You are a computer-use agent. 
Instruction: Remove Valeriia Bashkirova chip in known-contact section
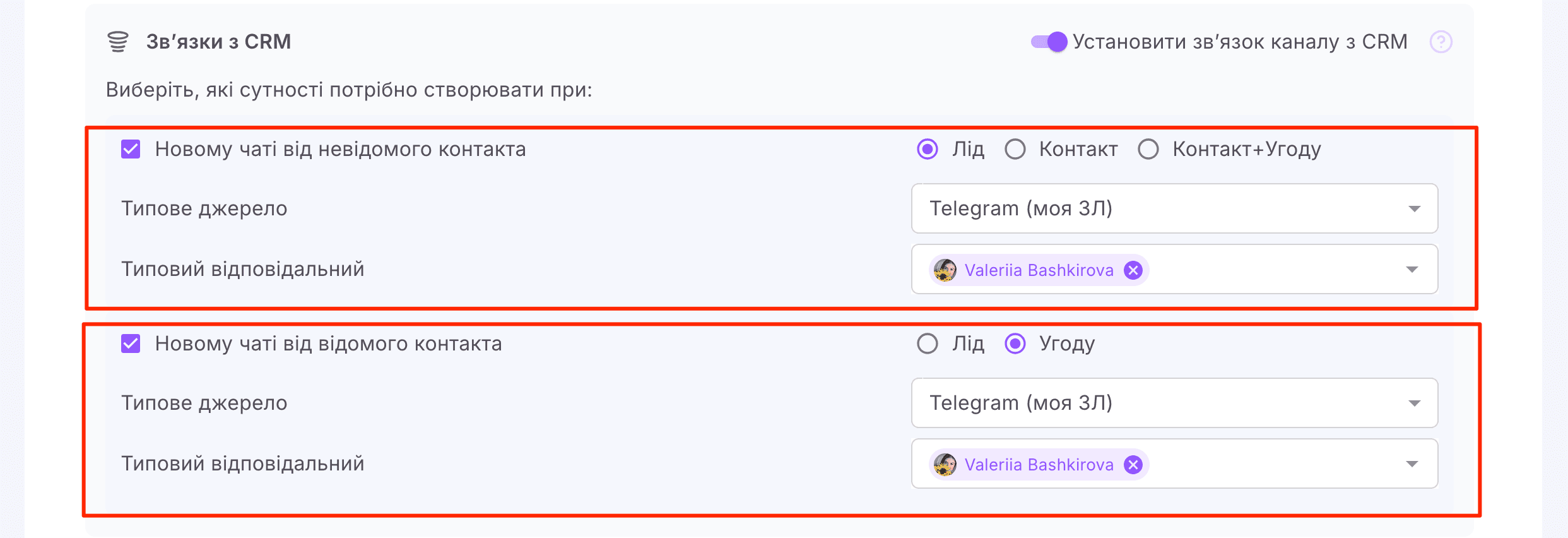coord(1134,465)
